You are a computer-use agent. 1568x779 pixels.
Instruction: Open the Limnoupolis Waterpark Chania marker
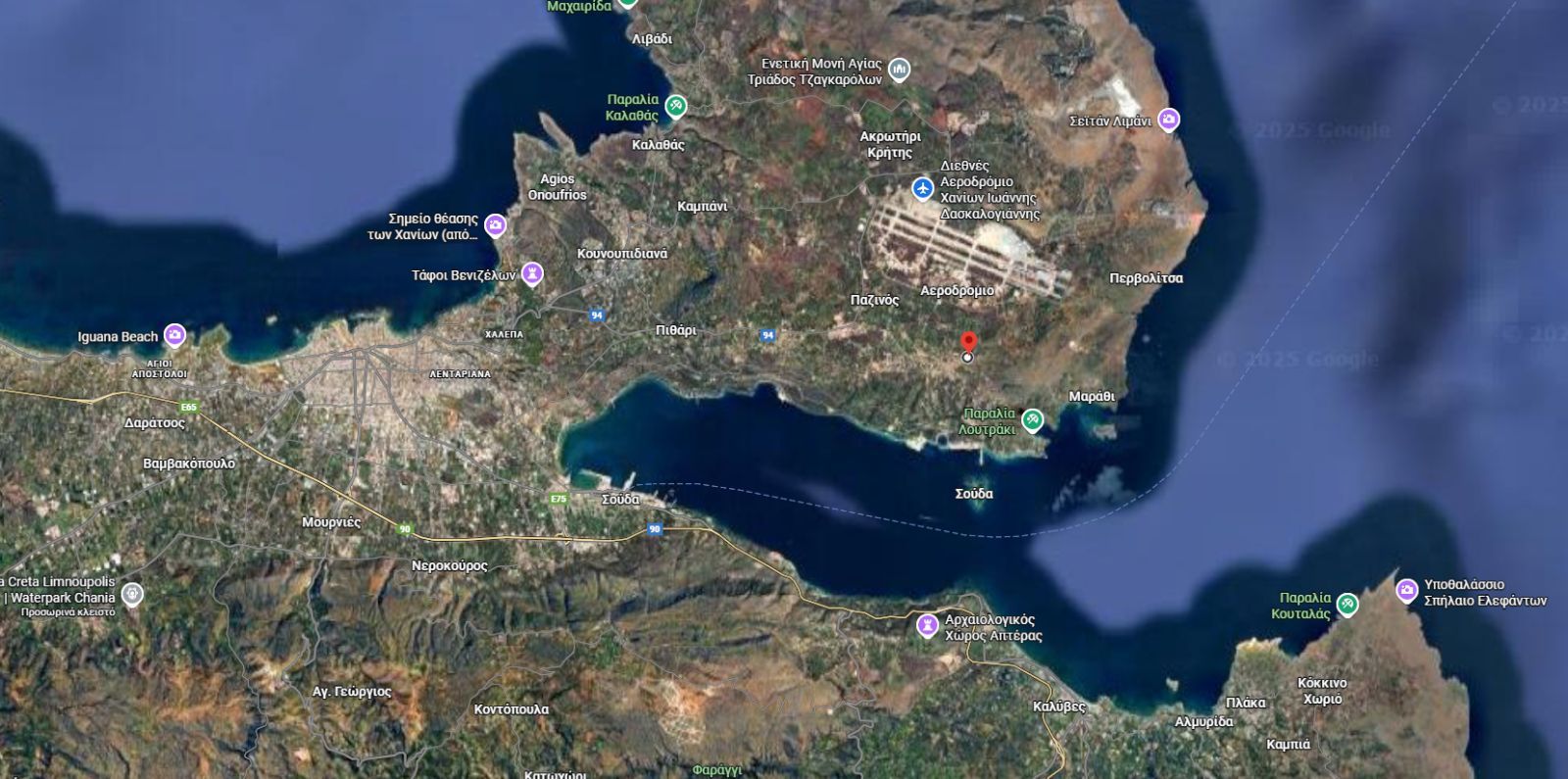132,595
